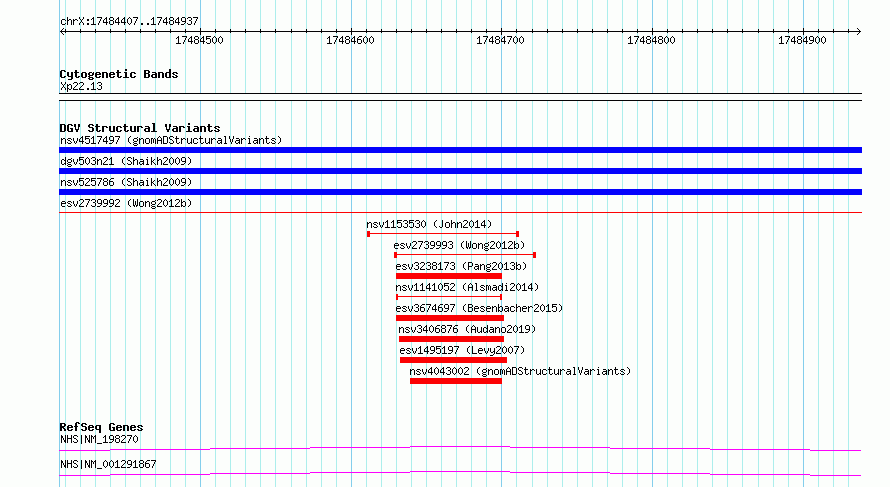Open variant esv1495197 (Levy2007) label

[462, 350]
